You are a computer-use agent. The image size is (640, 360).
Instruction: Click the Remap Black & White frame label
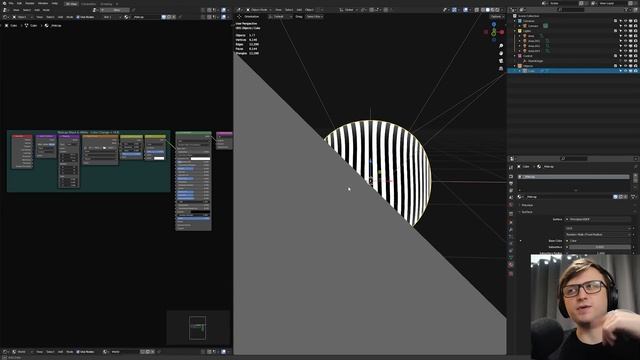88,132
